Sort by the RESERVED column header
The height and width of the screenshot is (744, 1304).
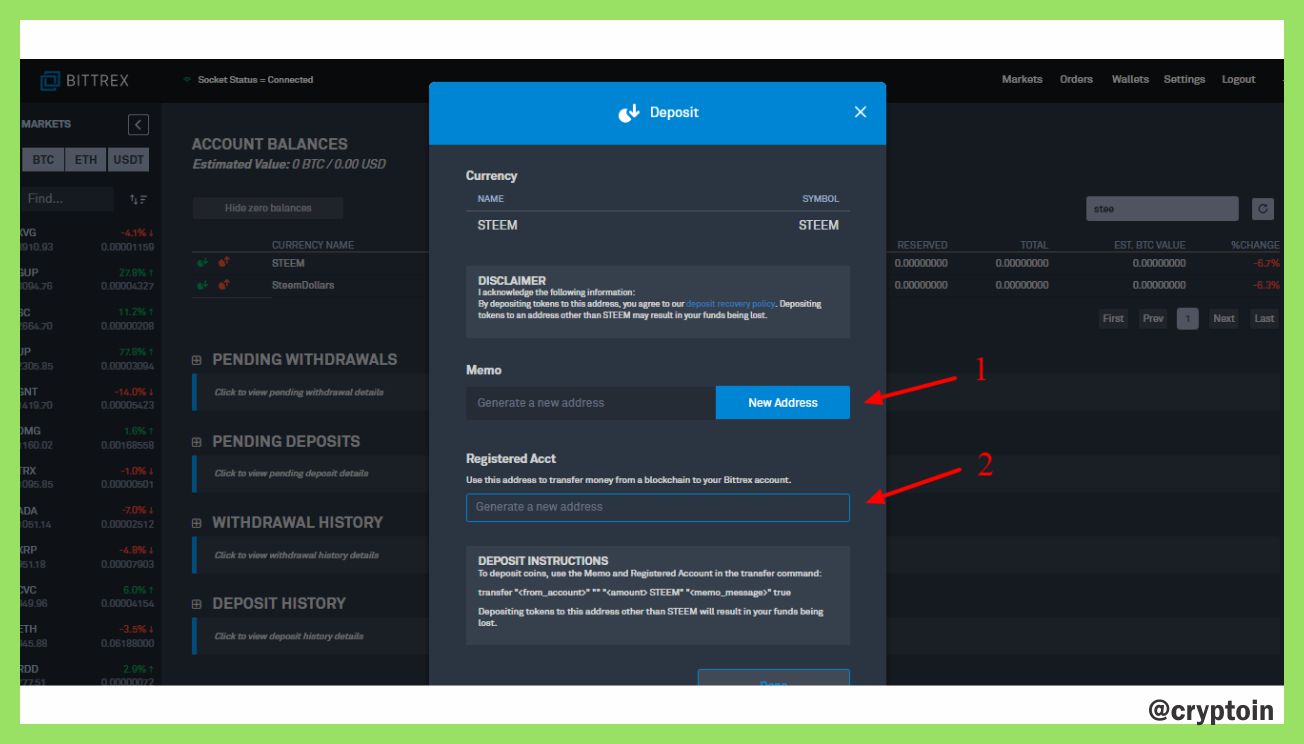pos(922,245)
